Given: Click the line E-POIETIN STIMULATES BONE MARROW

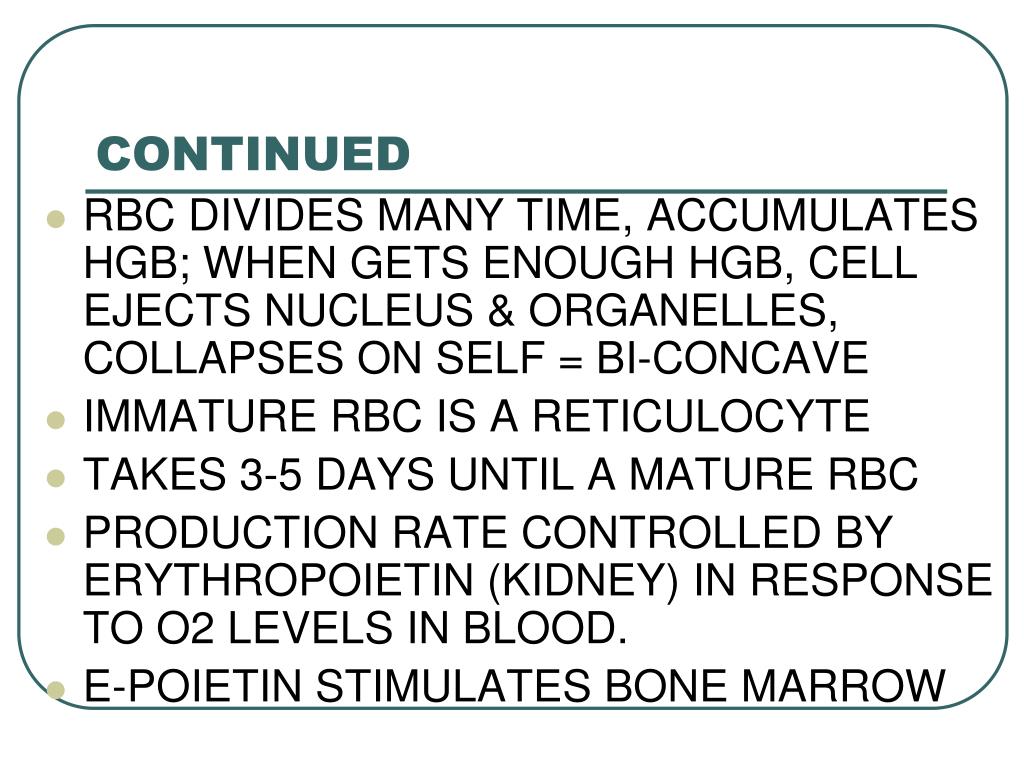Looking at the screenshot, I should pyautogui.click(x=515, y=686).
